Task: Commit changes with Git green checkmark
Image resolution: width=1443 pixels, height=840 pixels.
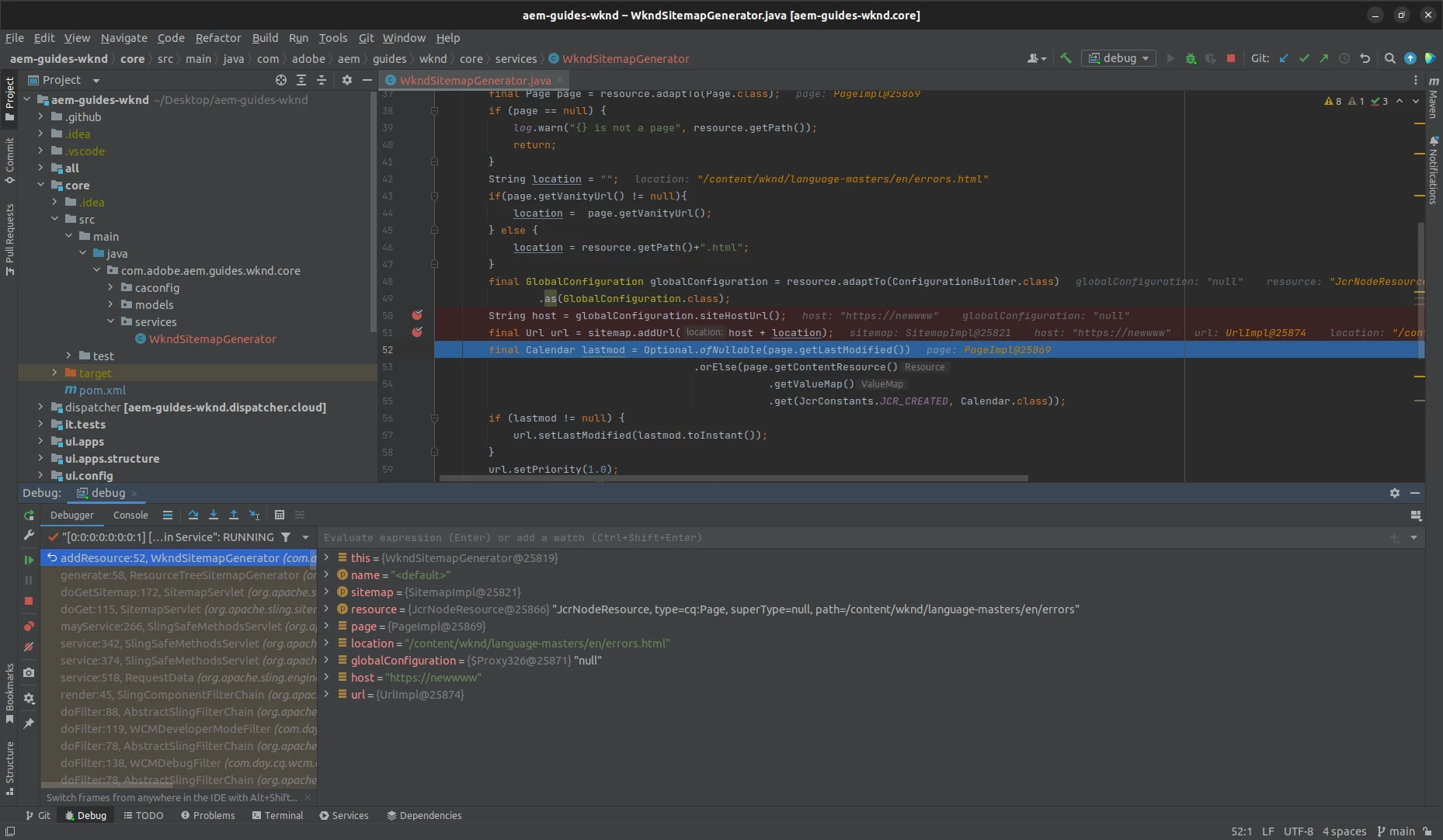Action: tap(1304, 58)
